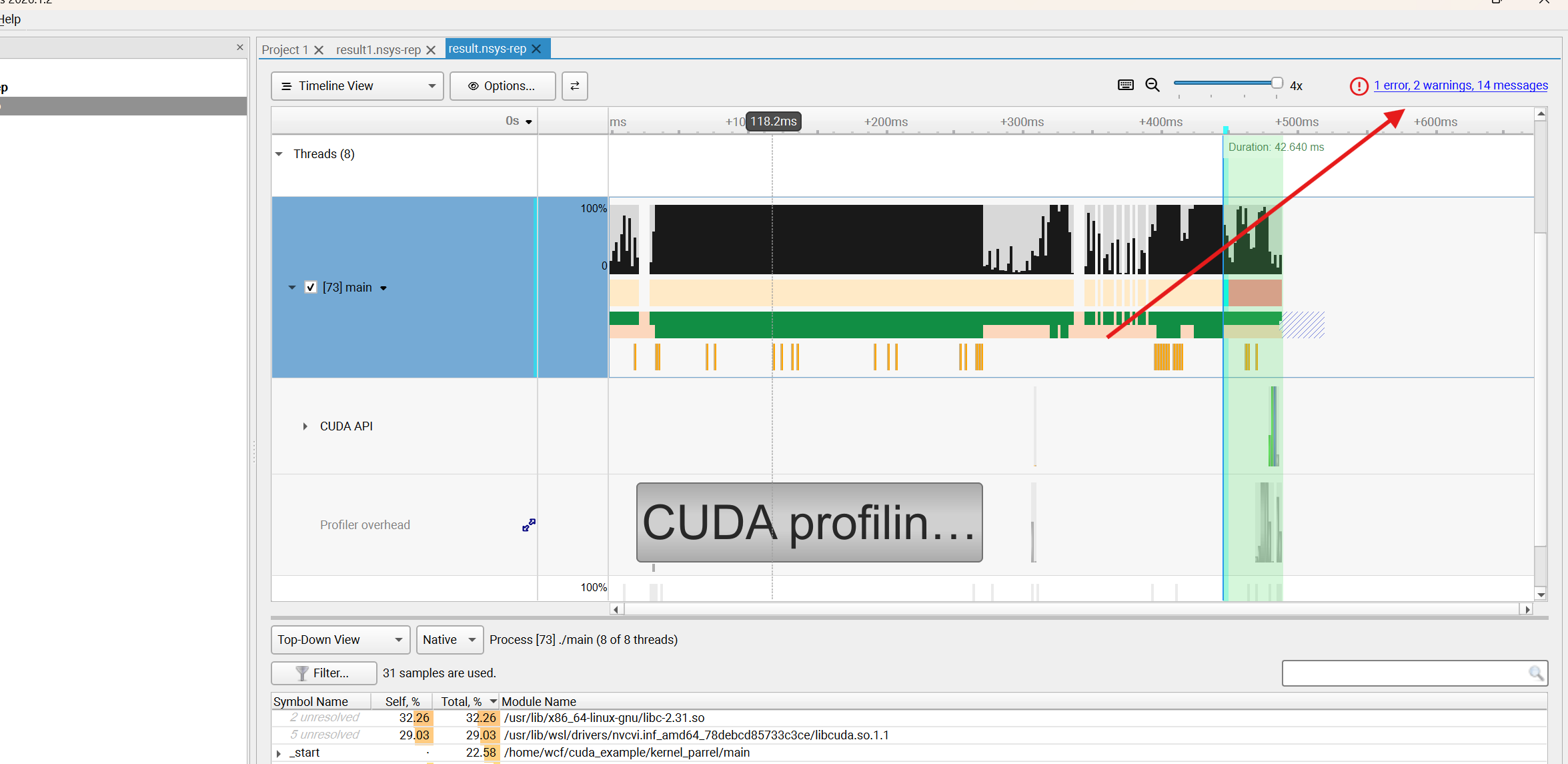Click the Profiler overhead expand icon

tap(529, 525)
